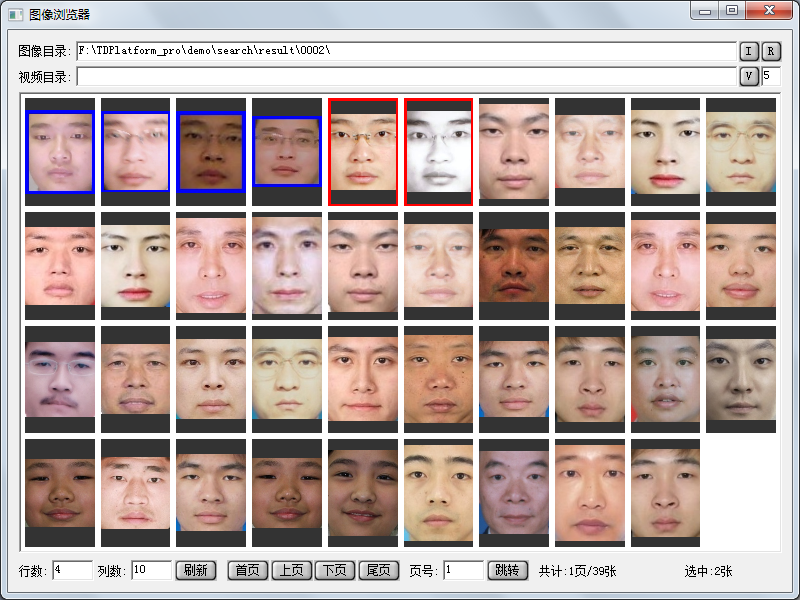This screenshot has height=600, width=800.
Task: Maximize the 图像浏览器 window
Action: click(732, 10)
